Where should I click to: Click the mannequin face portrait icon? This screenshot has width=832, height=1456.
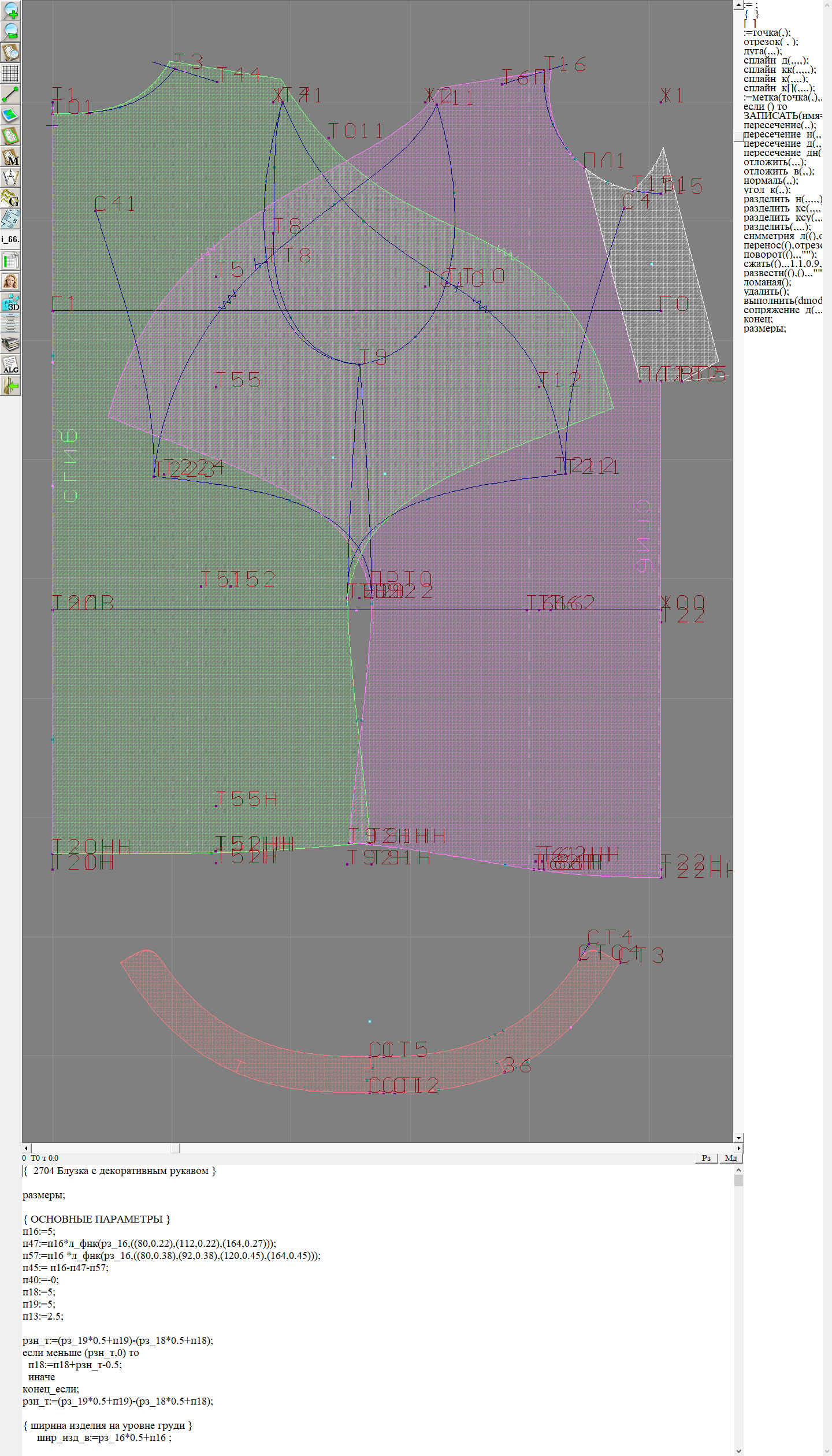(10, 281)
